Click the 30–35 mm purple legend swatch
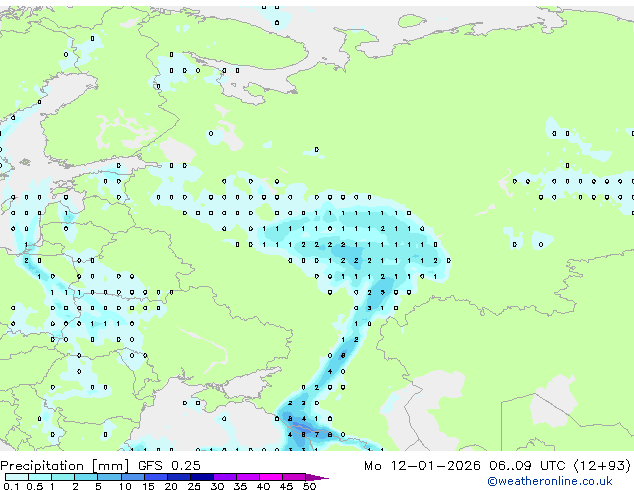Viewport: 634px width, 490px height. pos(225,477)
